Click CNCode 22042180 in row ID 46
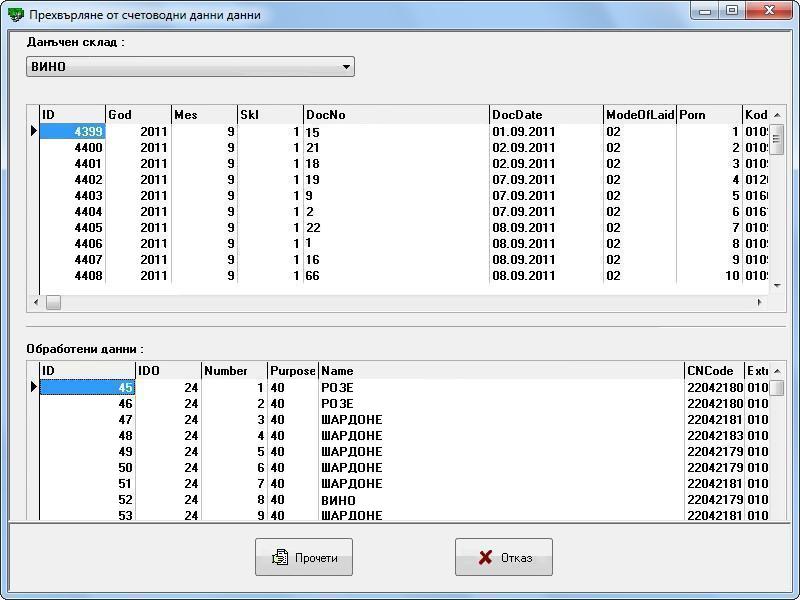Image resolution: width=800 pixels, height=600 pixels. click(x=714, y=404)
